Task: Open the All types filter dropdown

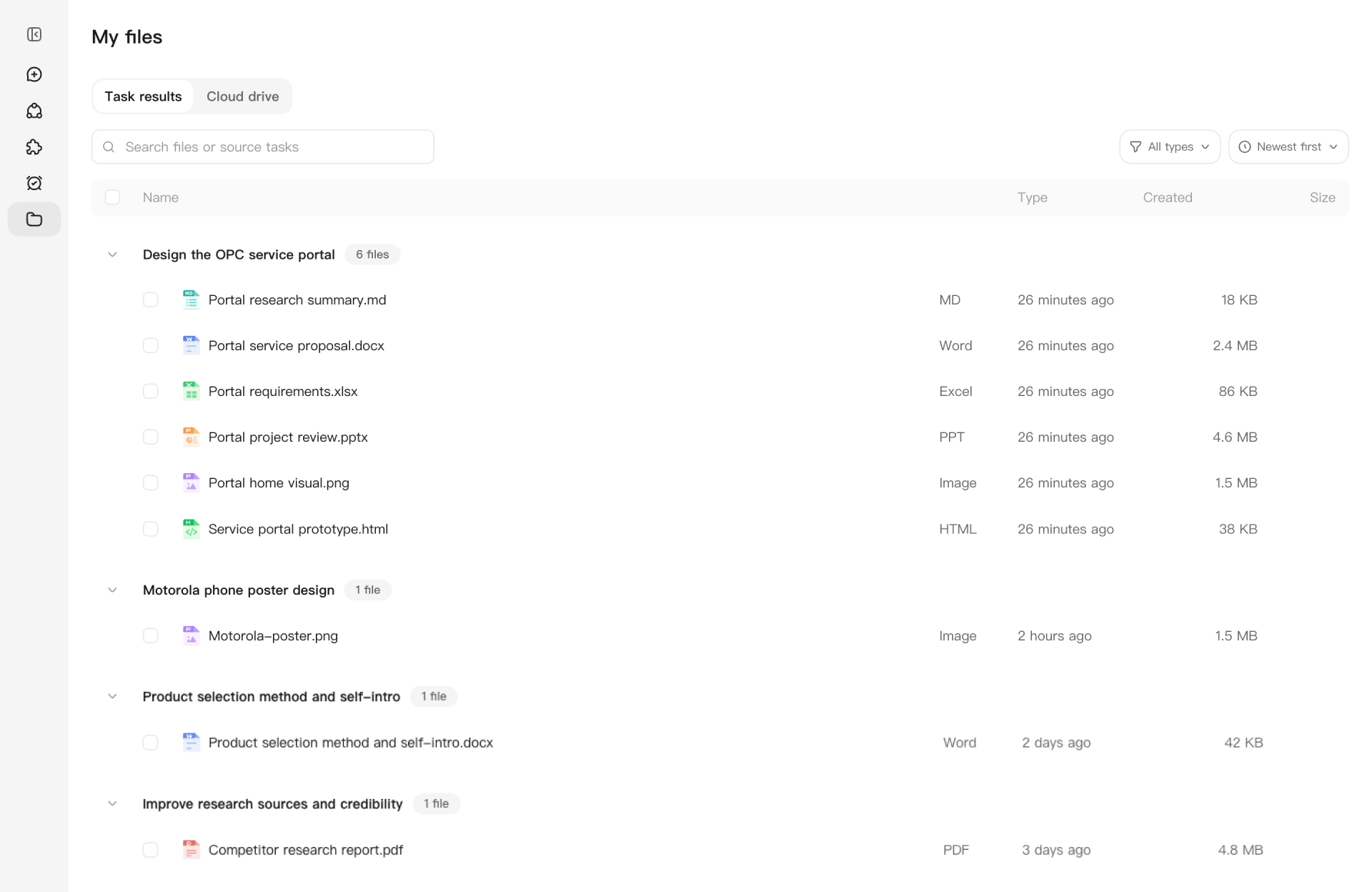Action: pyautogui.click(x=1170, y=147)
